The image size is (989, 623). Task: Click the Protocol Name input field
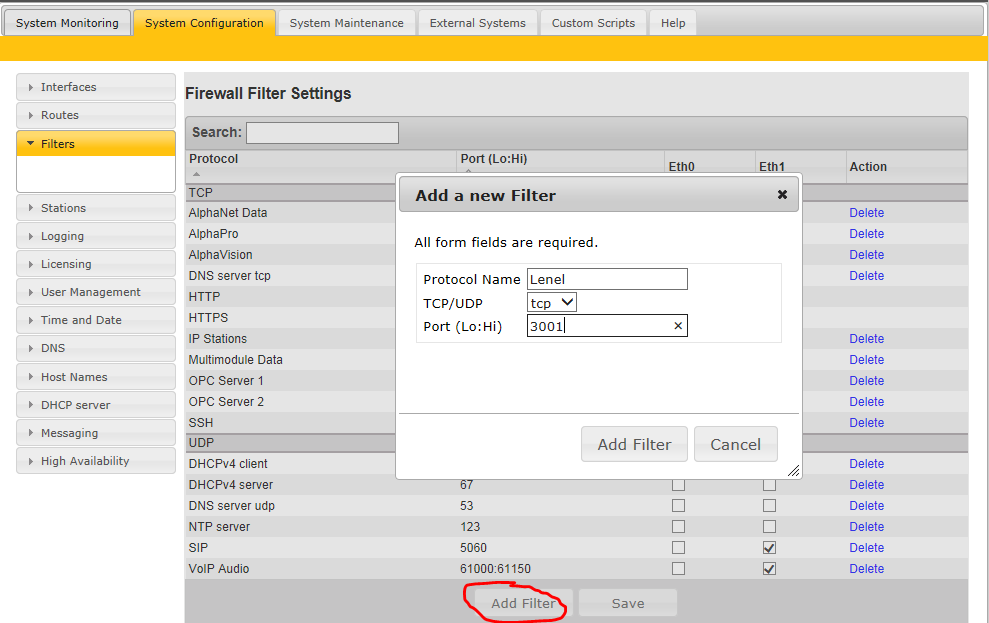point(607,279)
